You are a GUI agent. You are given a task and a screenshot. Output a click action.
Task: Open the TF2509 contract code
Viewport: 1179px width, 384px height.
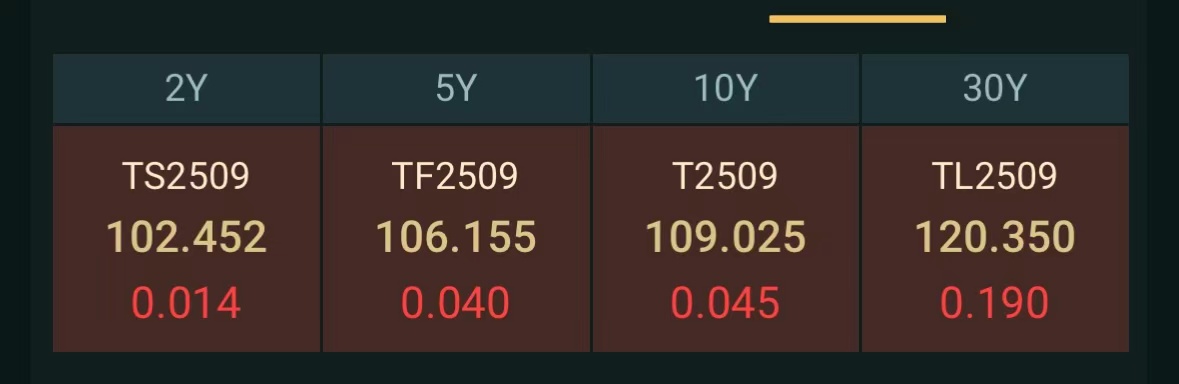coord(456,176)
